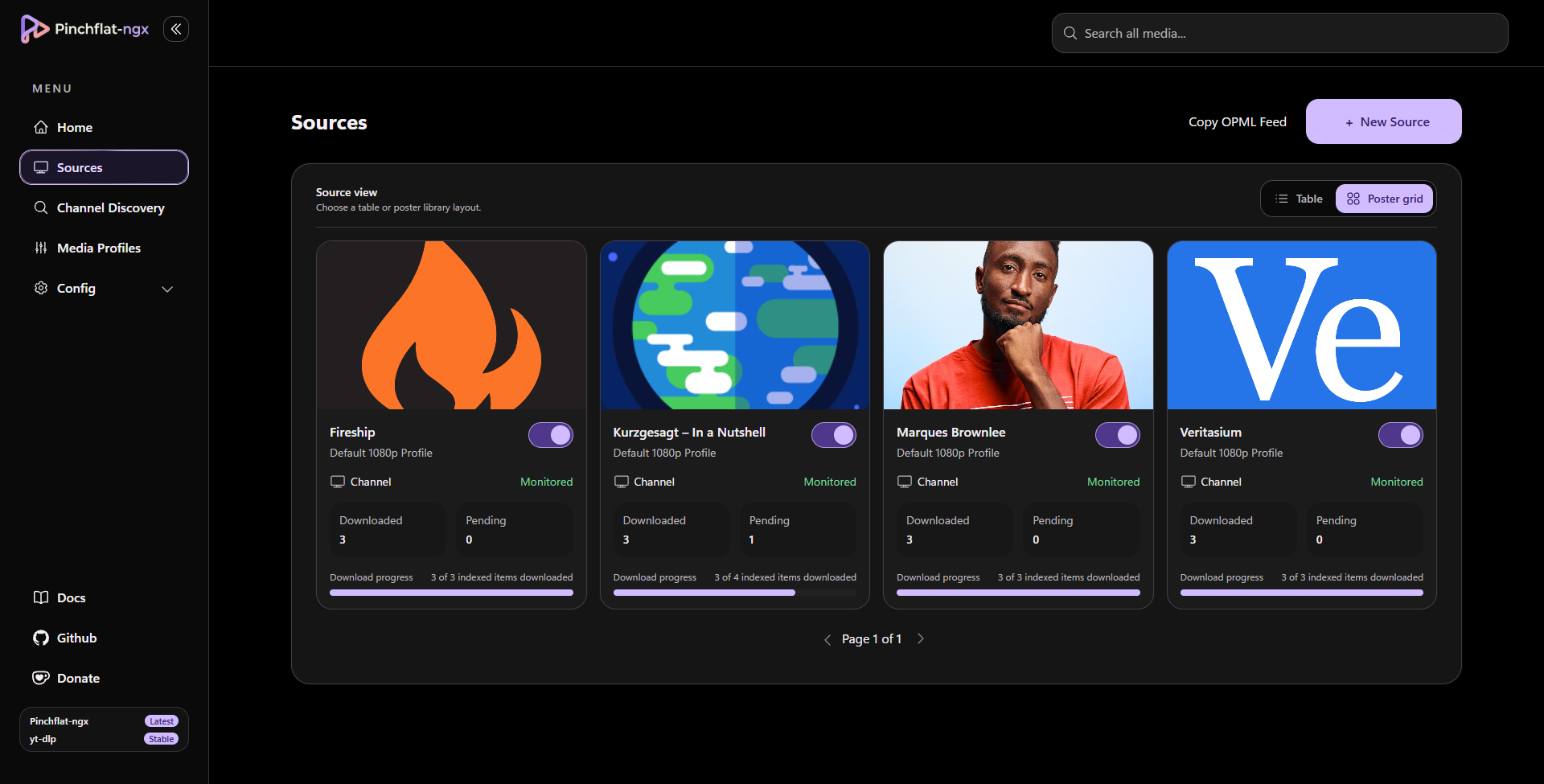Viewport: 1544px width, 784px height.
Task: Click the search magnifier icon in top bar
Action: (x=1070, y=33)
